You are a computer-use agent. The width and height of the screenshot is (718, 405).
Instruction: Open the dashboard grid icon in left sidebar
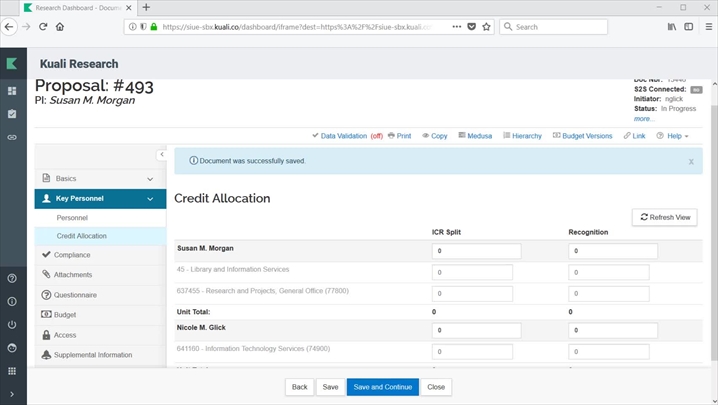(12, 91)
